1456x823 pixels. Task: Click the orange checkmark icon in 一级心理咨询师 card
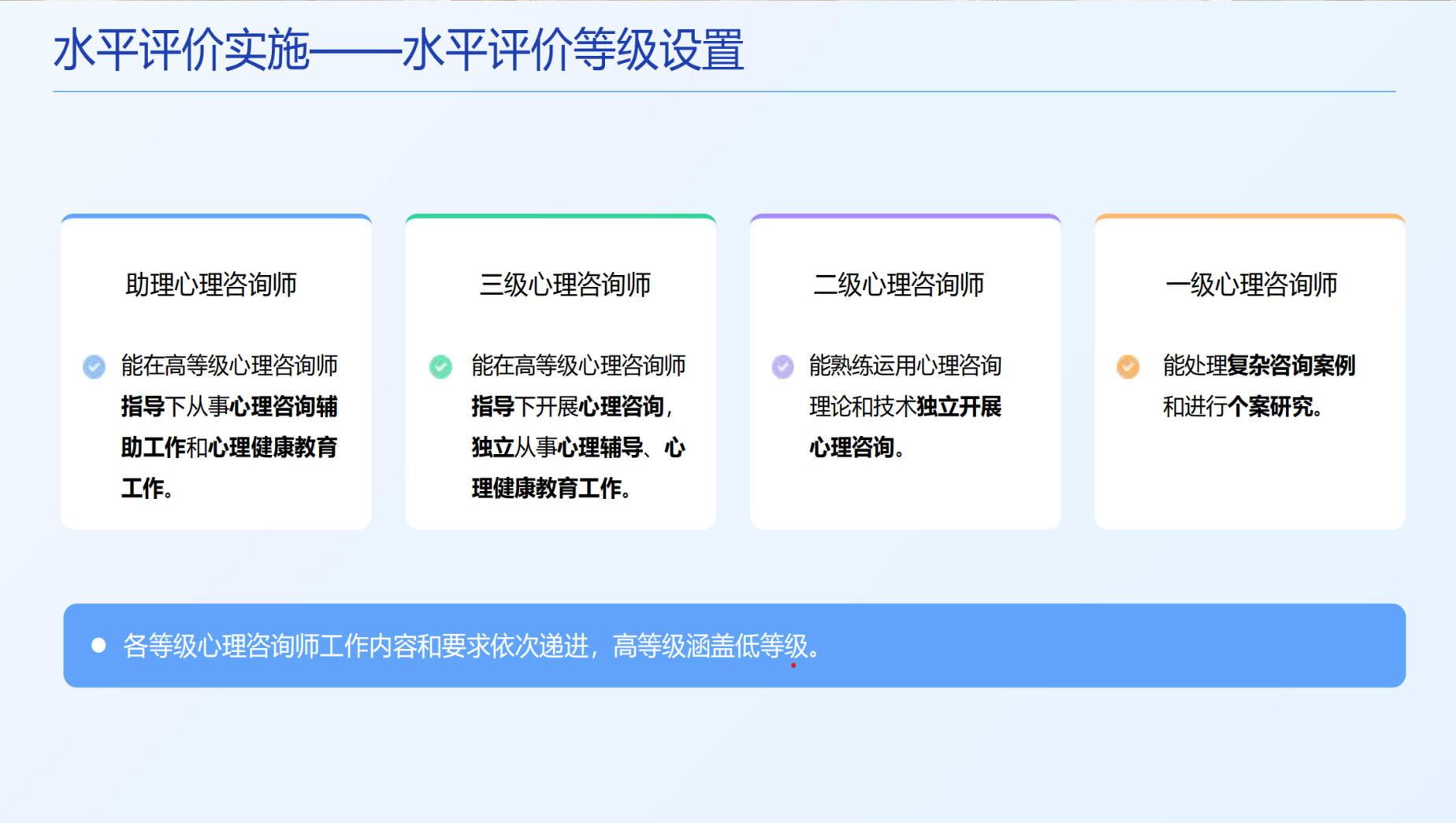coord(1127,367)
